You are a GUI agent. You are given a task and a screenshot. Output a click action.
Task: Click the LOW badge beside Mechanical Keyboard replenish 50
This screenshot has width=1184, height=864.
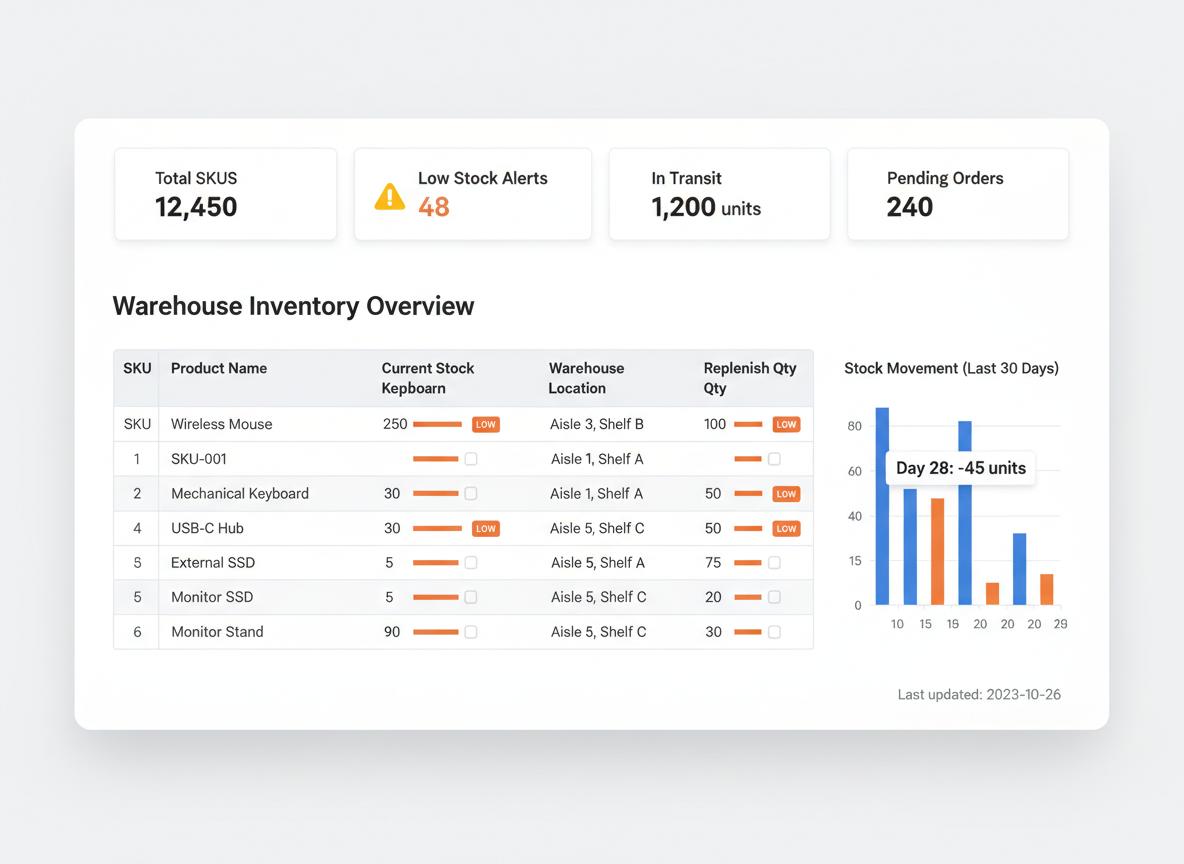pos(786,494)
